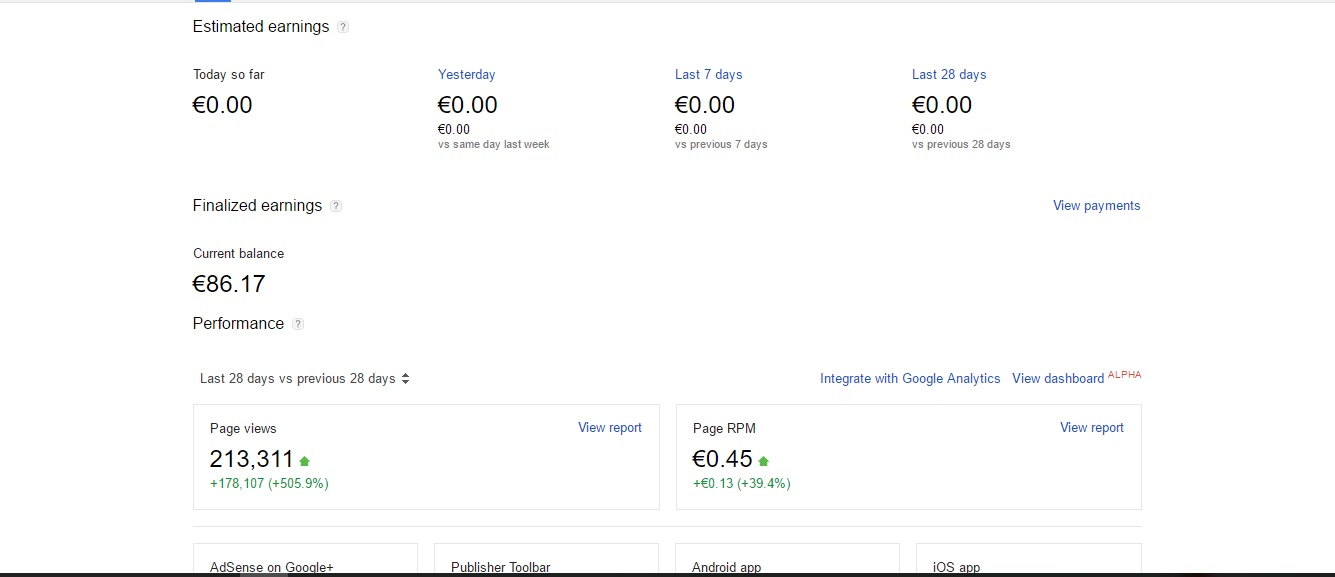
Task: Click the green up arrow beside Page views
Action: (x=305, y=461)
